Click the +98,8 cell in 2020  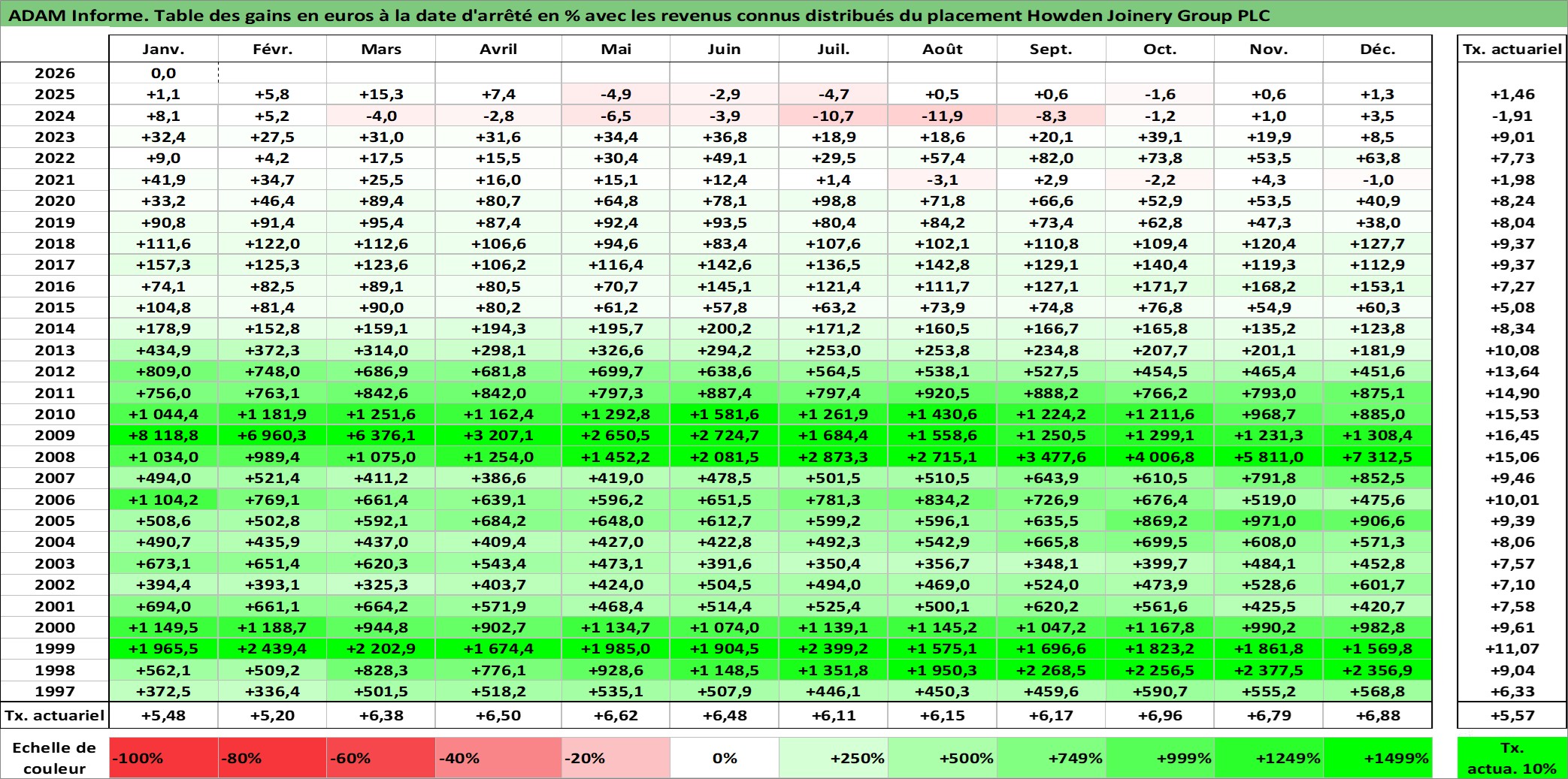pos(834,201)
